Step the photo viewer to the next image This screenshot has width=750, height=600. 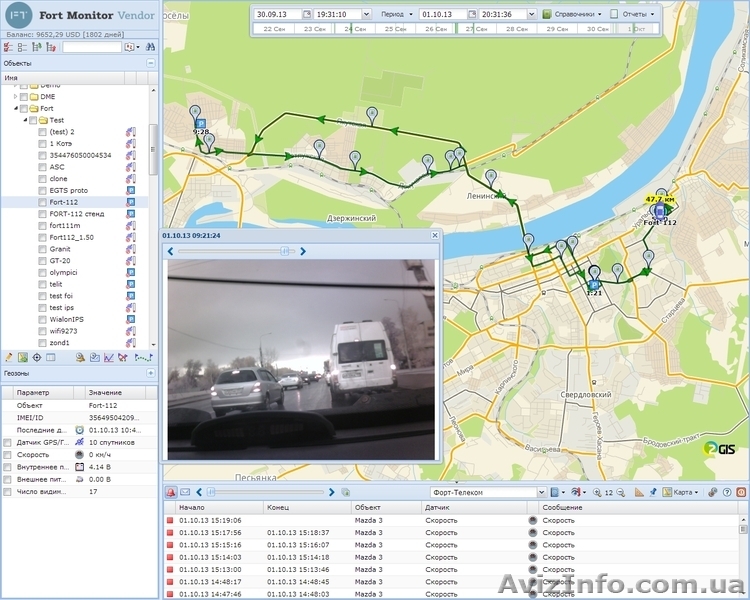[303, 251]
